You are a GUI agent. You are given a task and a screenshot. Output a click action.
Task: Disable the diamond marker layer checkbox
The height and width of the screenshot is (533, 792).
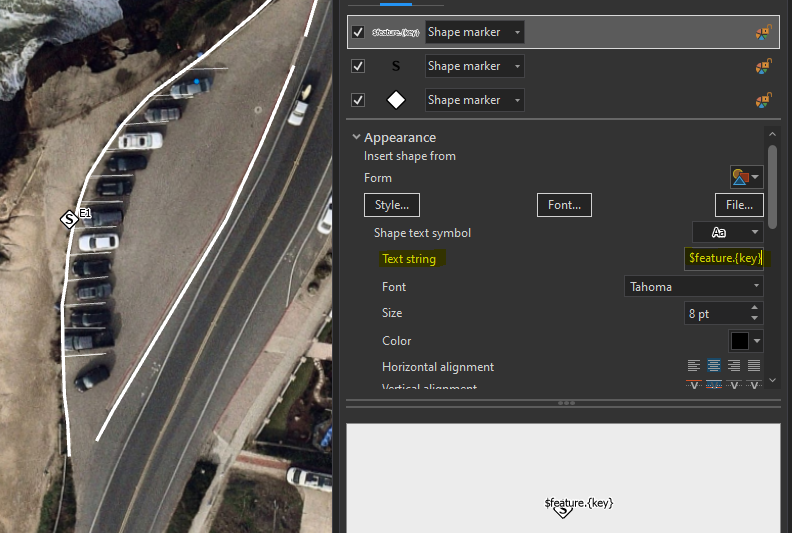tap(358, 100)
